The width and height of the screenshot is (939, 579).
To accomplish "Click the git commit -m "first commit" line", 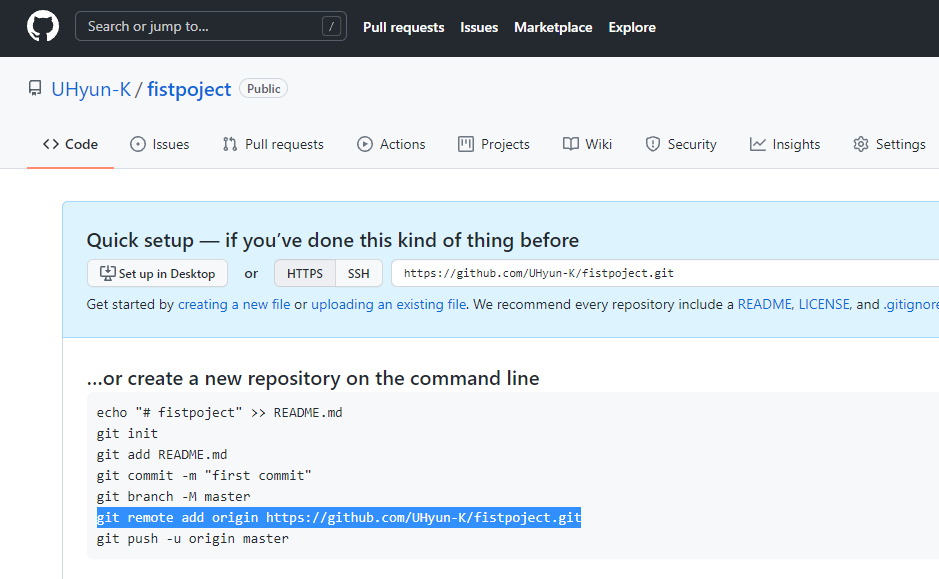I will 204,475.
